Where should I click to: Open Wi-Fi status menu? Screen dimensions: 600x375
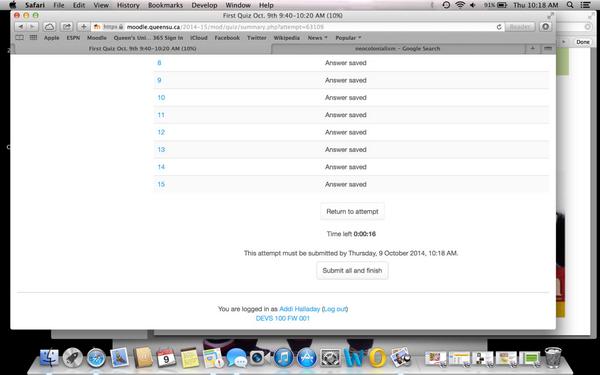pos(460,5)
